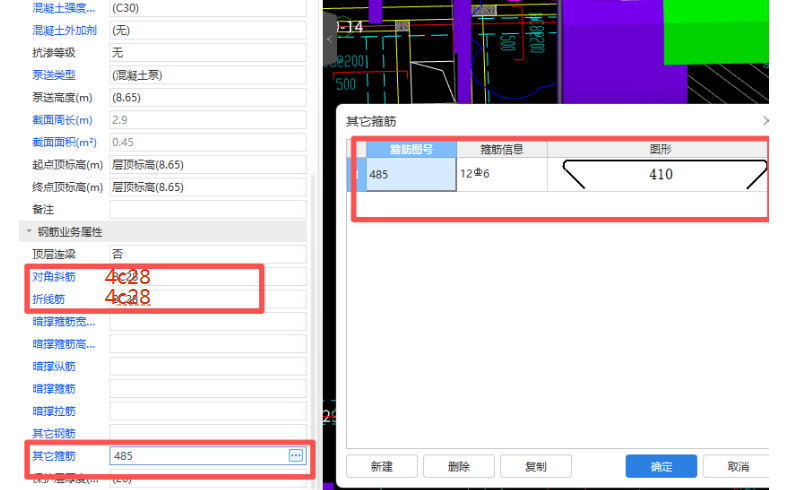The image size is (810, 490).
Task: Click the 暗撑箍筋宽 empty field
Action: pyautogui.click(x=208, y=322)
